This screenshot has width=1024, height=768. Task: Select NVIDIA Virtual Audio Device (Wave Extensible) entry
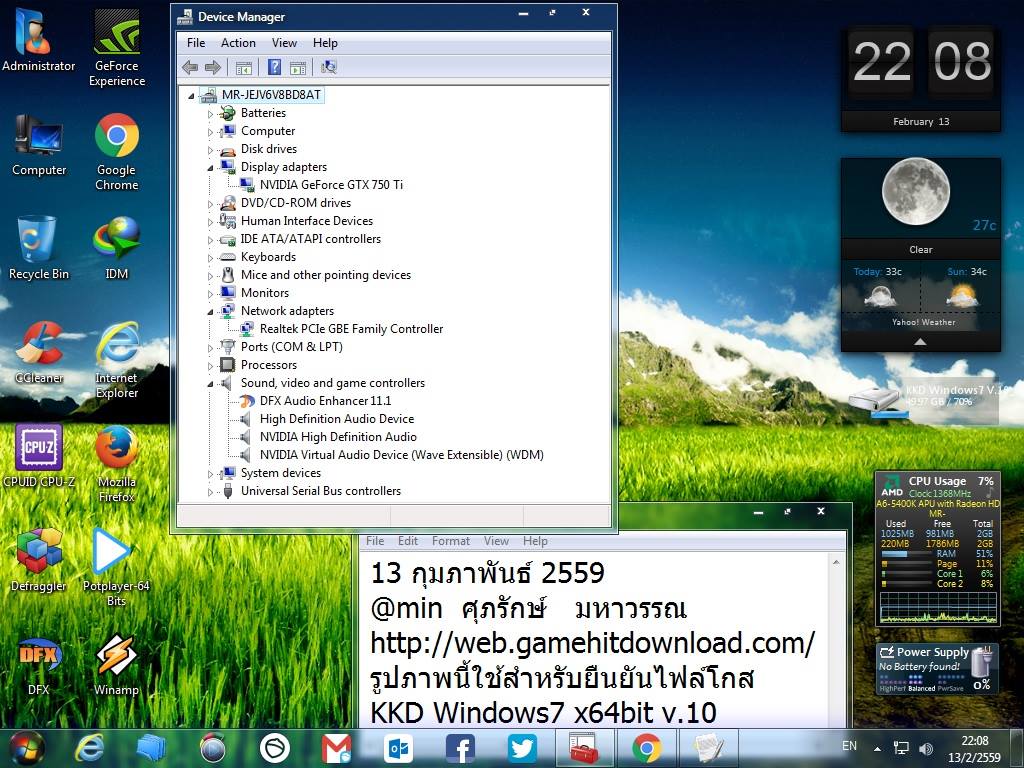click(x=402, y=455)
